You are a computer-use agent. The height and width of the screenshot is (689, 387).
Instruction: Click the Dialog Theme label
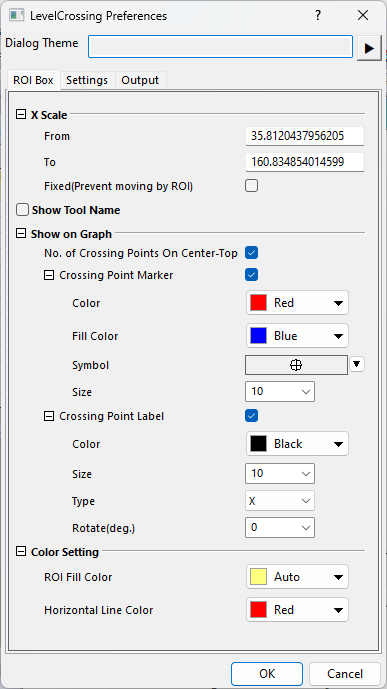pos(42,43)
